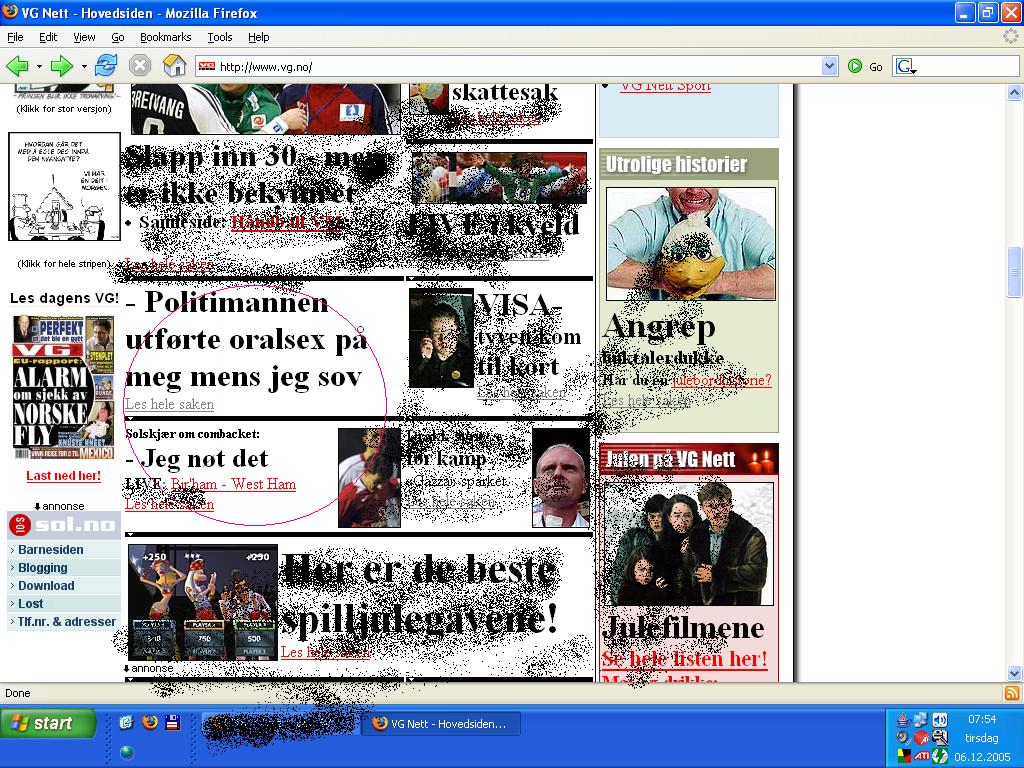Click the vertical scrollbar thumb
1024x768 pixels.
pos(1014,271)
